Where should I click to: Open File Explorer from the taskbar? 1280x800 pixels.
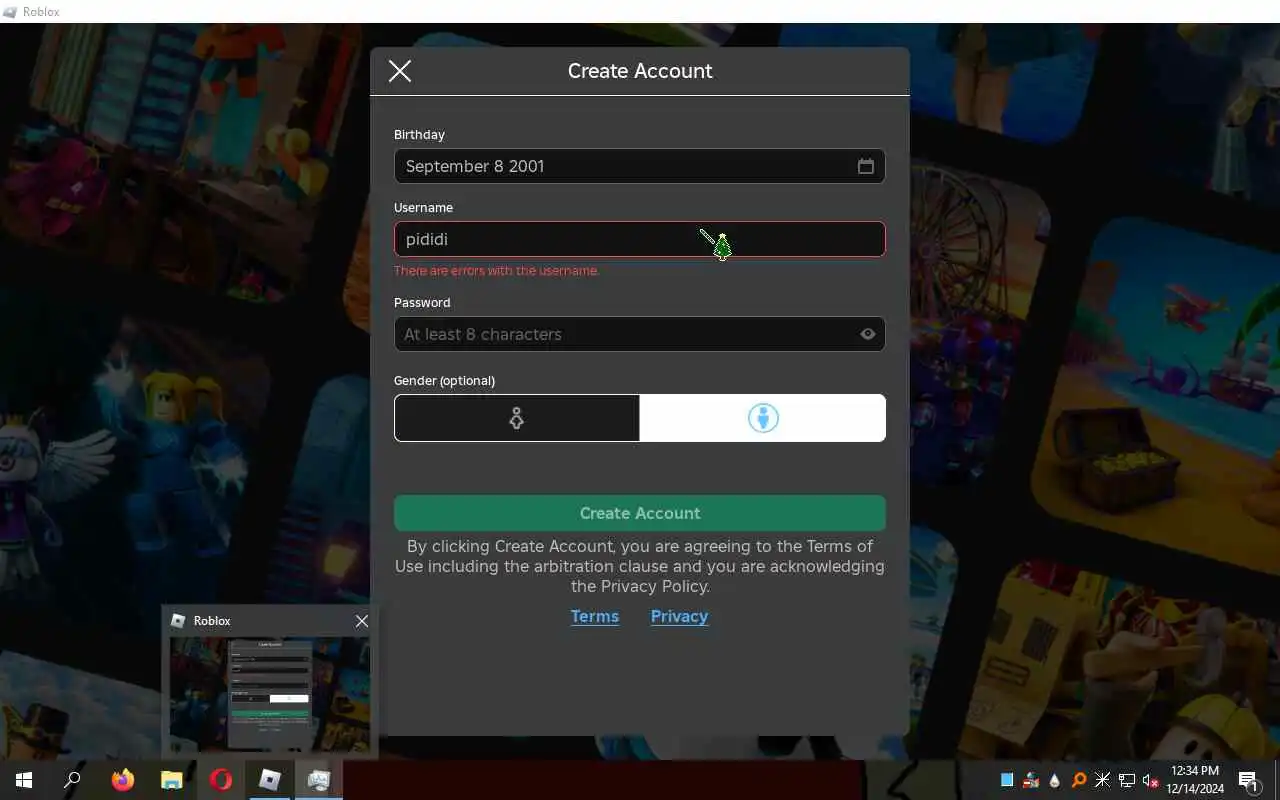pos(172,780)
